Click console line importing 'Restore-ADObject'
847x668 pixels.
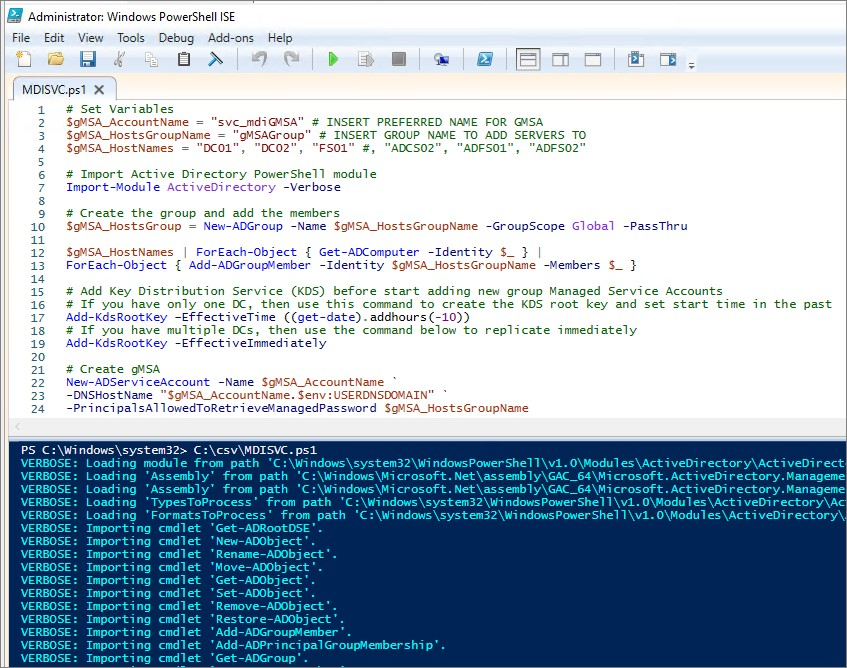point(183,618)
